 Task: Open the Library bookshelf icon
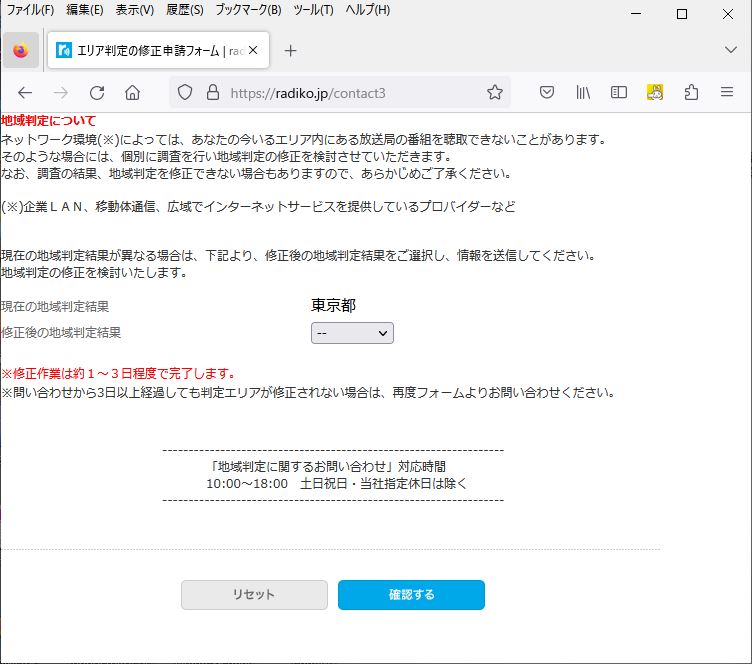coord(583,93)
